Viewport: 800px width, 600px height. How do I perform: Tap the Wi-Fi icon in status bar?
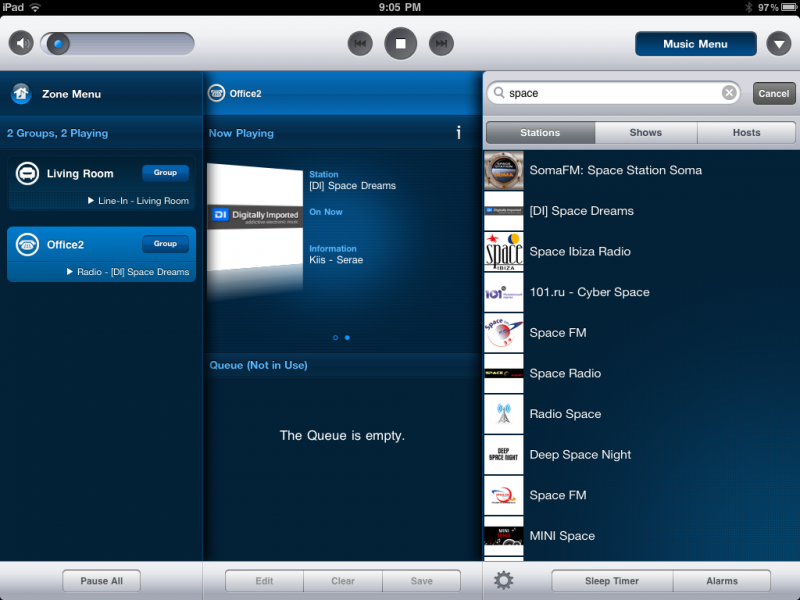tap(35, 7)
